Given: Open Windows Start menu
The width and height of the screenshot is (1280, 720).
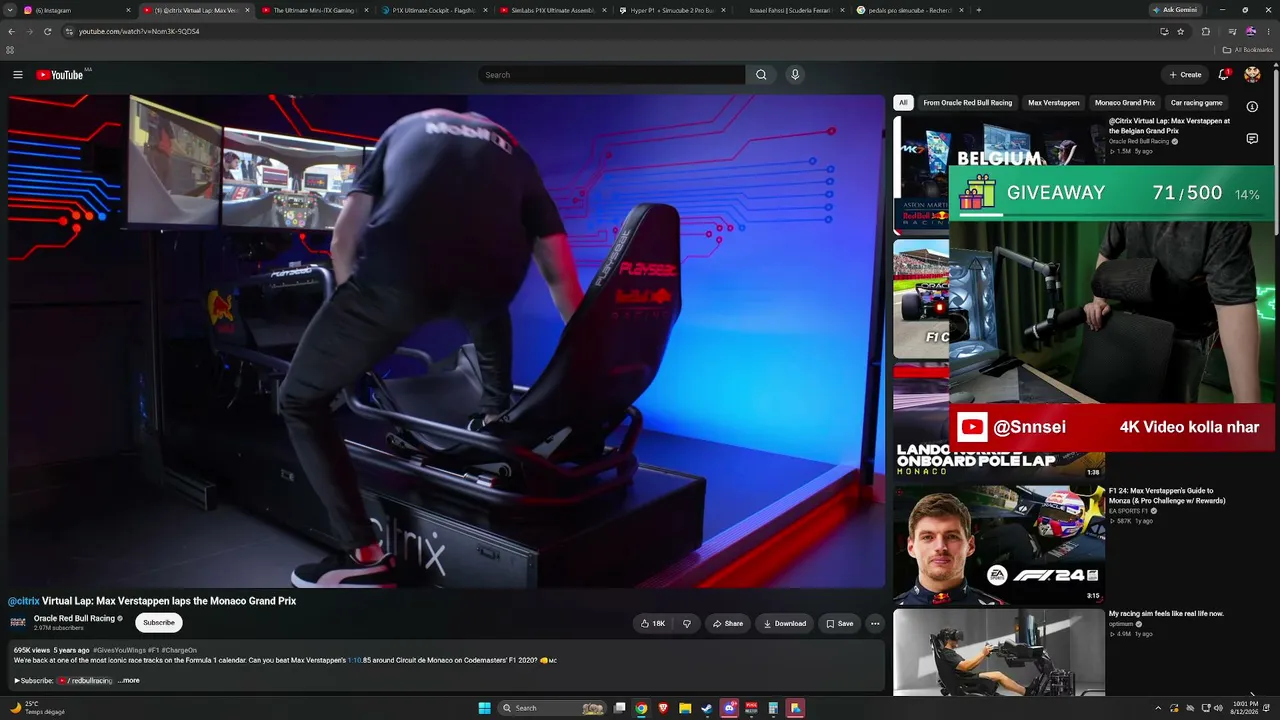Looking at the screenshot, I should (x=485, y=708).
